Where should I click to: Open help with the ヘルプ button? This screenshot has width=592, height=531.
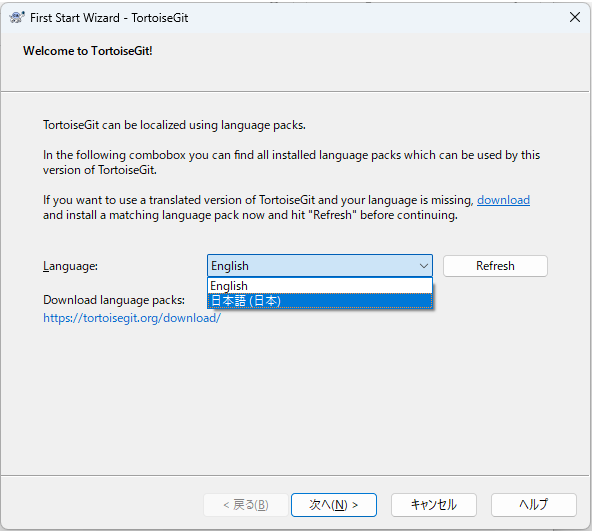(x=533, y=505)
